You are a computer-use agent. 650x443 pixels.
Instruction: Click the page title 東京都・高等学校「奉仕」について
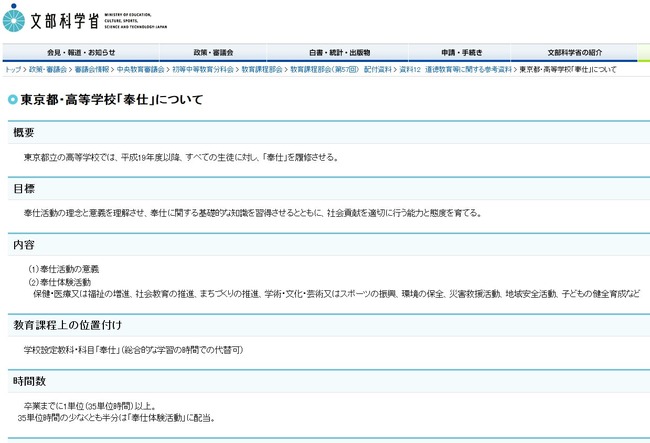click(112, 99)
